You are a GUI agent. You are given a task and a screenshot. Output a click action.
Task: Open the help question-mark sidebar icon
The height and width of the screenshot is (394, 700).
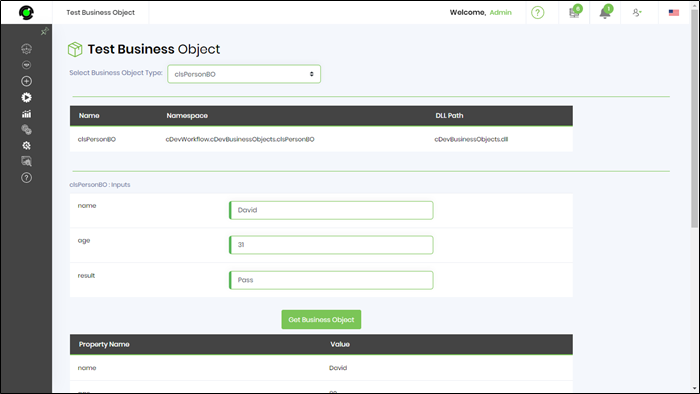pos(26,178)
